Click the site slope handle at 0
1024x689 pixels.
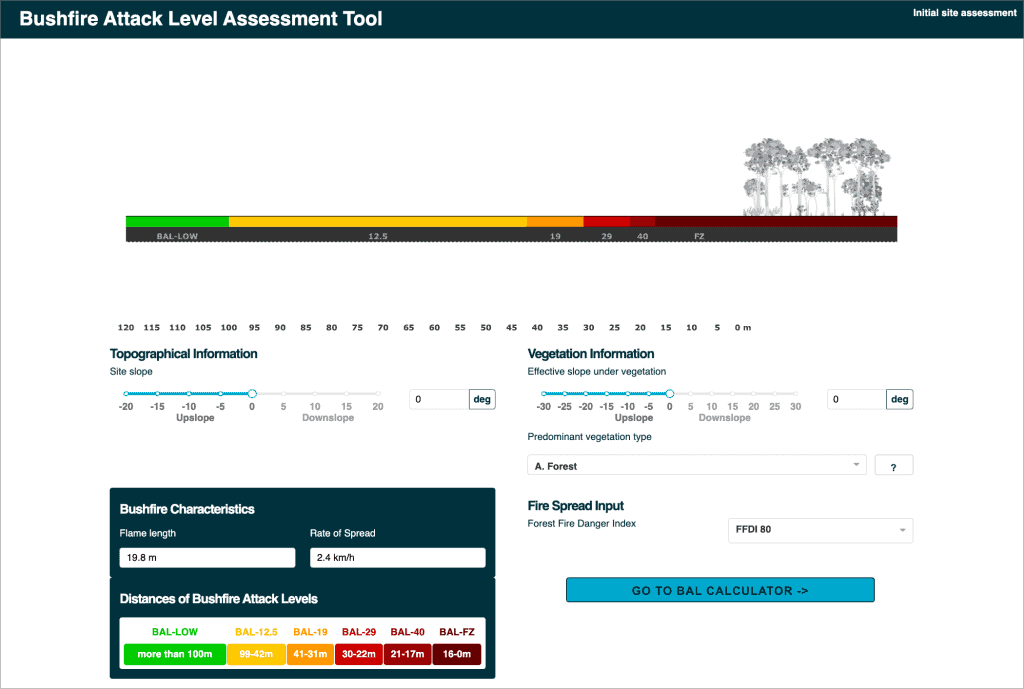click(x=252, y=394)
